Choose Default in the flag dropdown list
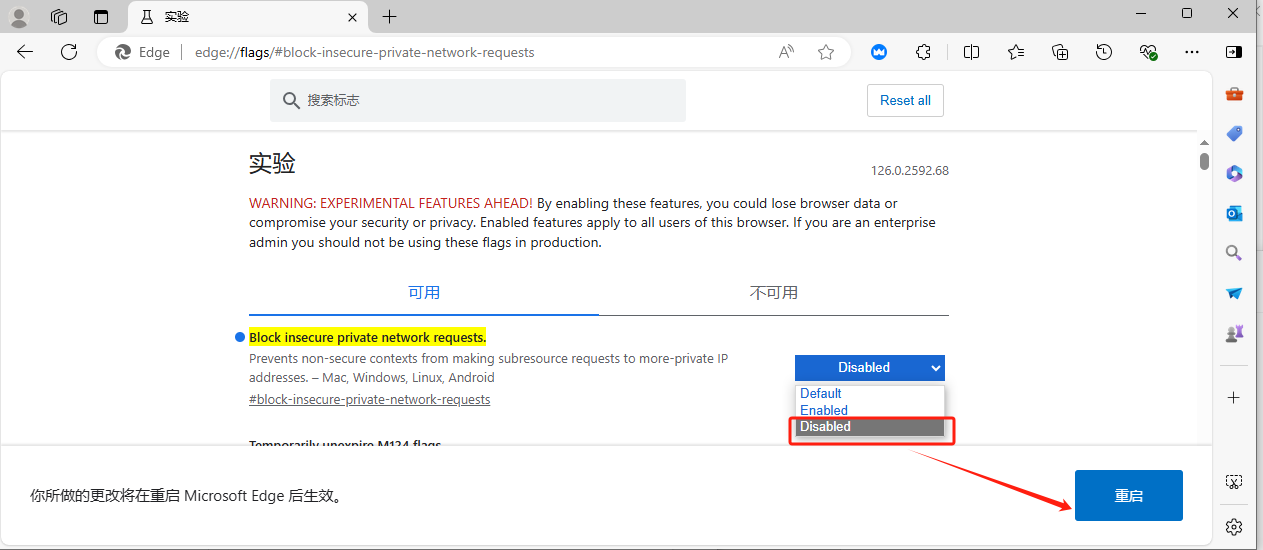The width and height of the screenshot is (1263, 550). (x=821, y=393)
